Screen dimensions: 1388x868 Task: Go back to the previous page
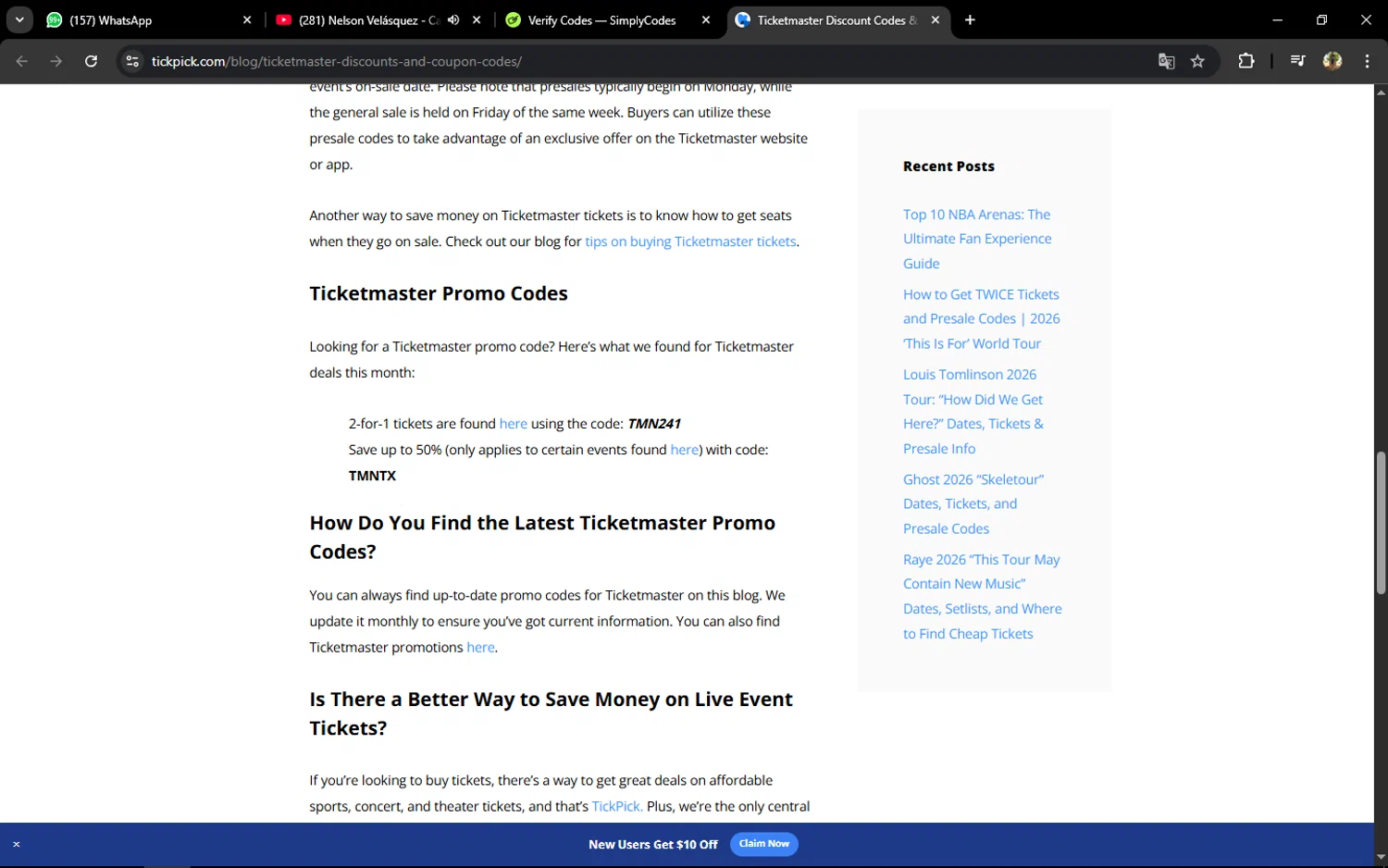(x=22, y=61)
